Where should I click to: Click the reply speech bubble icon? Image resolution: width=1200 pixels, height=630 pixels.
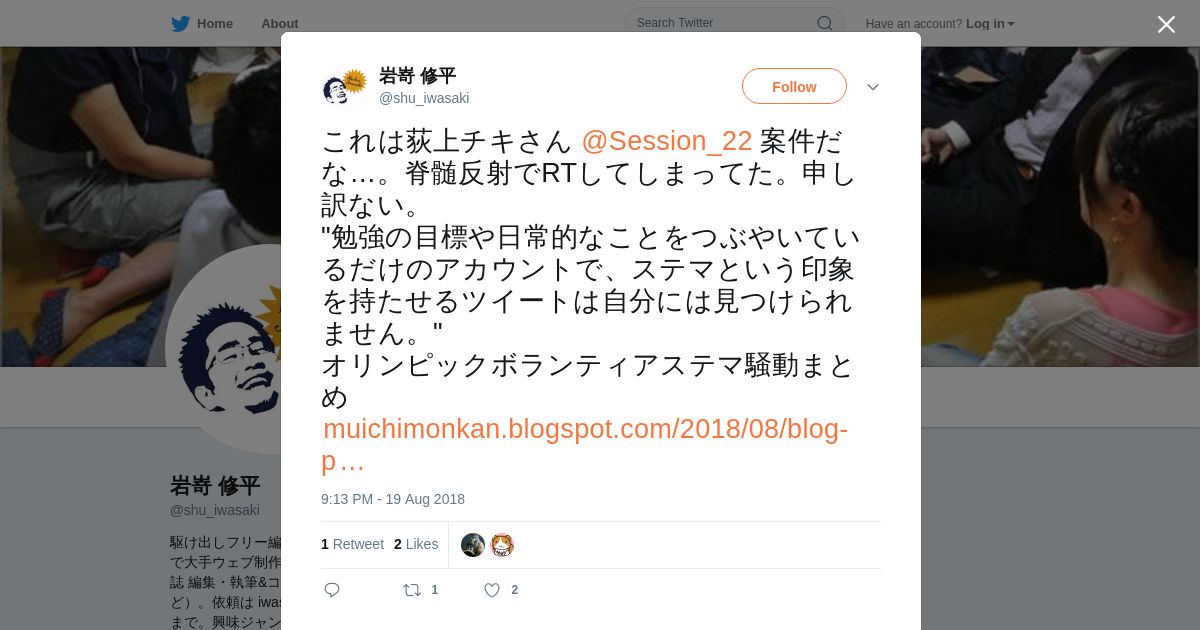pyautogui.click(x=332, y=590)
